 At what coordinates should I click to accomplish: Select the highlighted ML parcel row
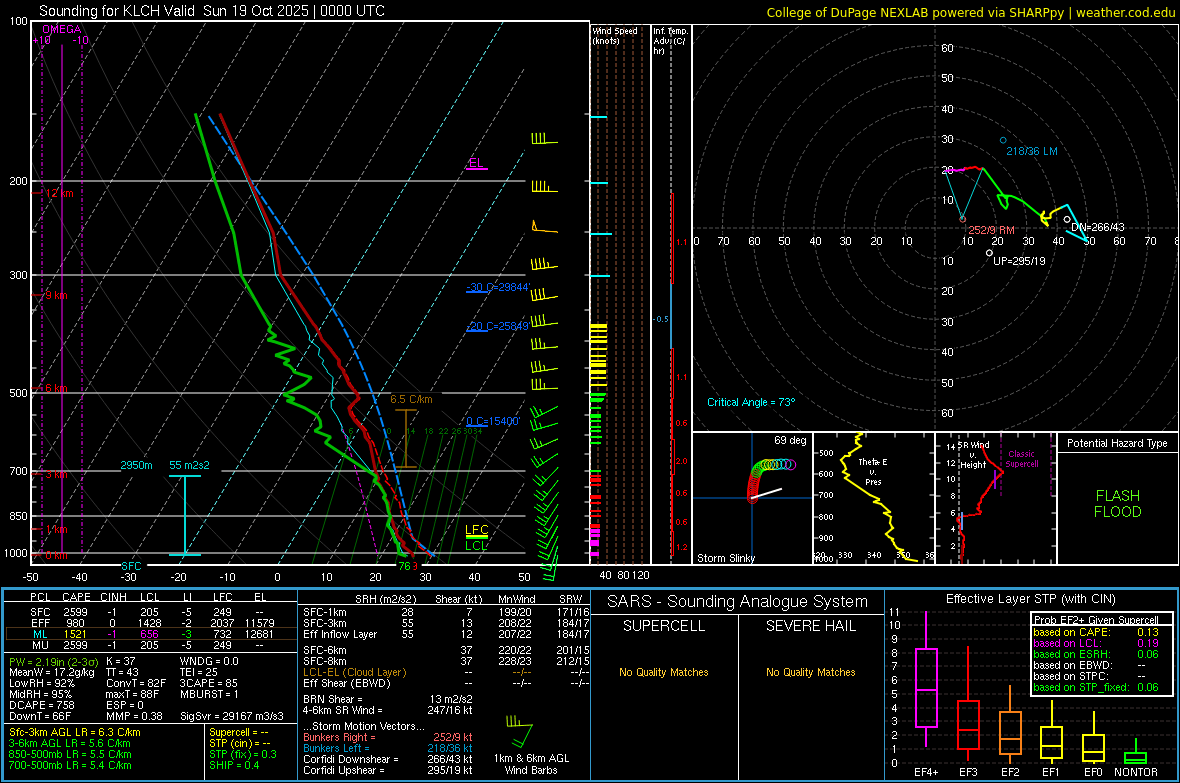coord(150,634)
